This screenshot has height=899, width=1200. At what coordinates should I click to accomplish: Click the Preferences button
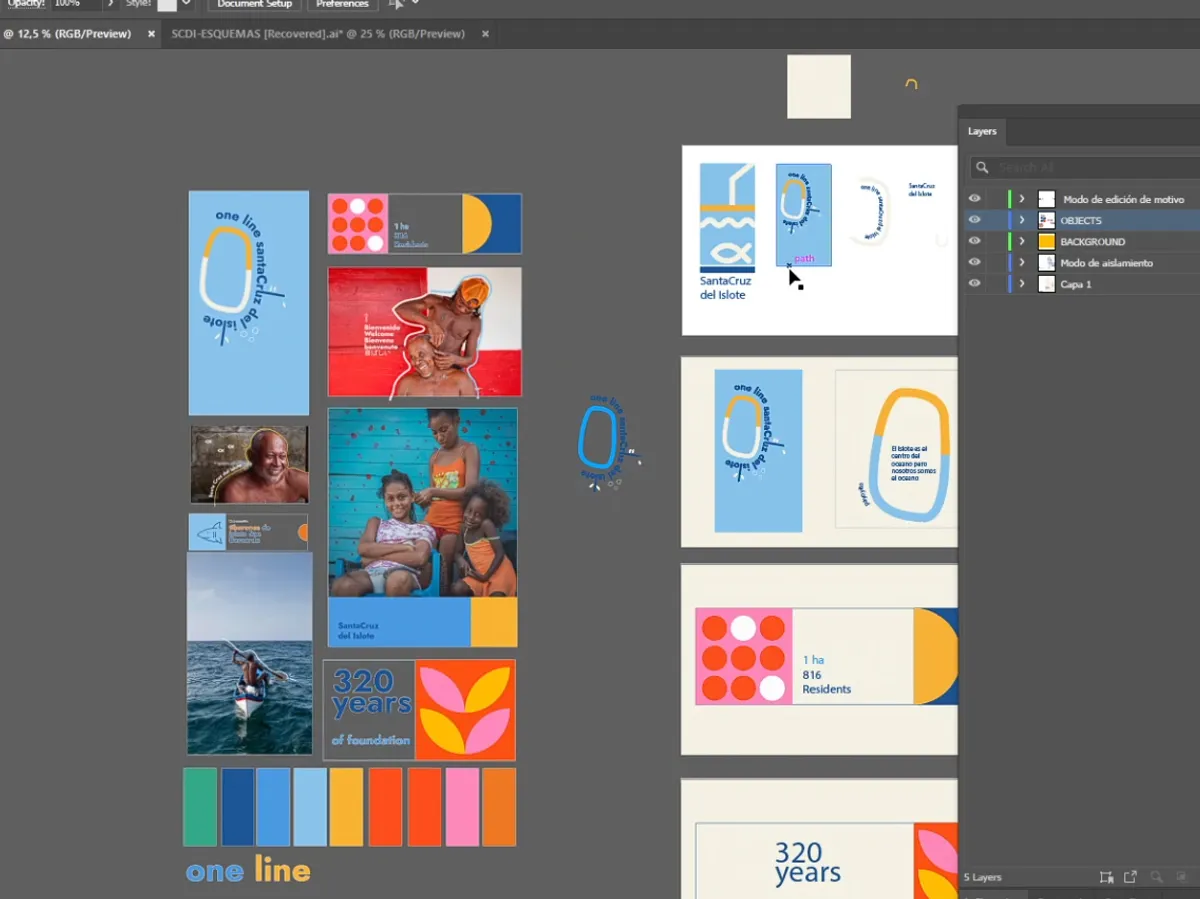pyautogui.click(x=342, y=4)
